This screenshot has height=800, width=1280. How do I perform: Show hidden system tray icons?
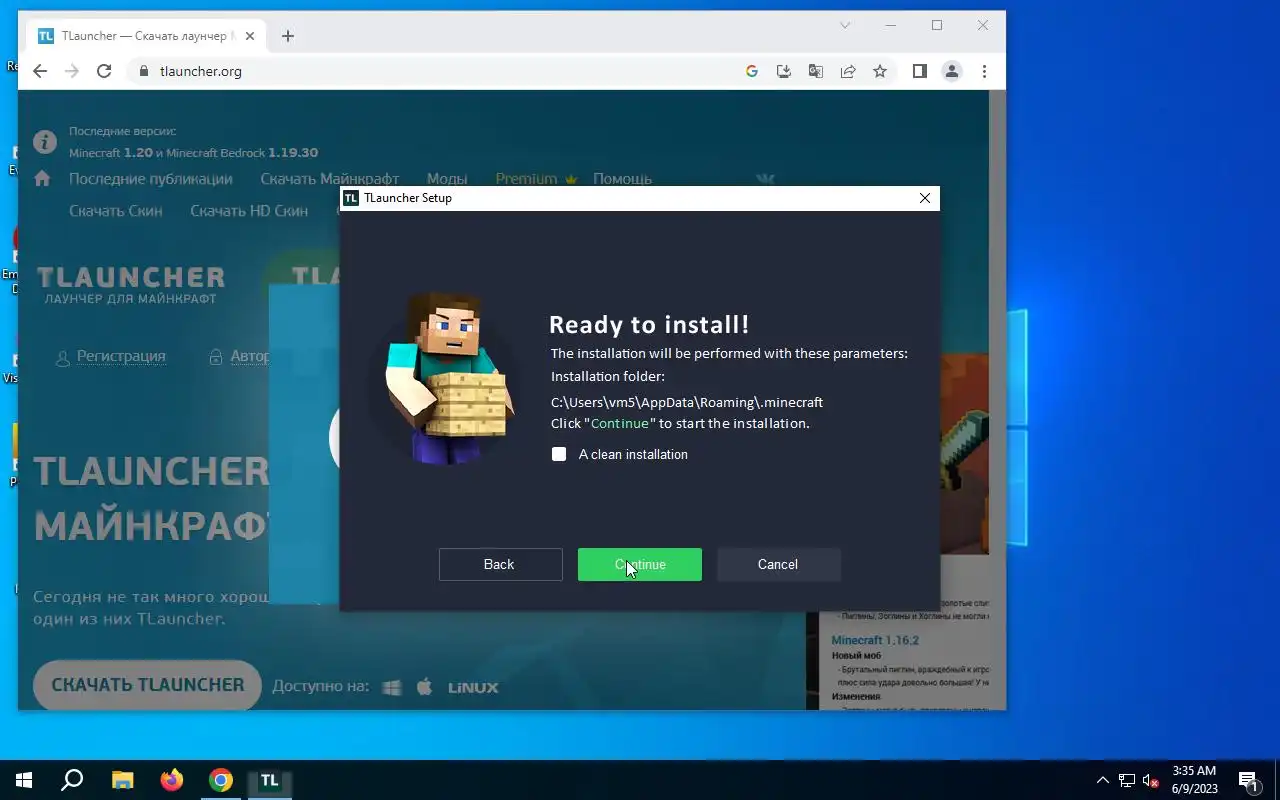(1103, 780)
